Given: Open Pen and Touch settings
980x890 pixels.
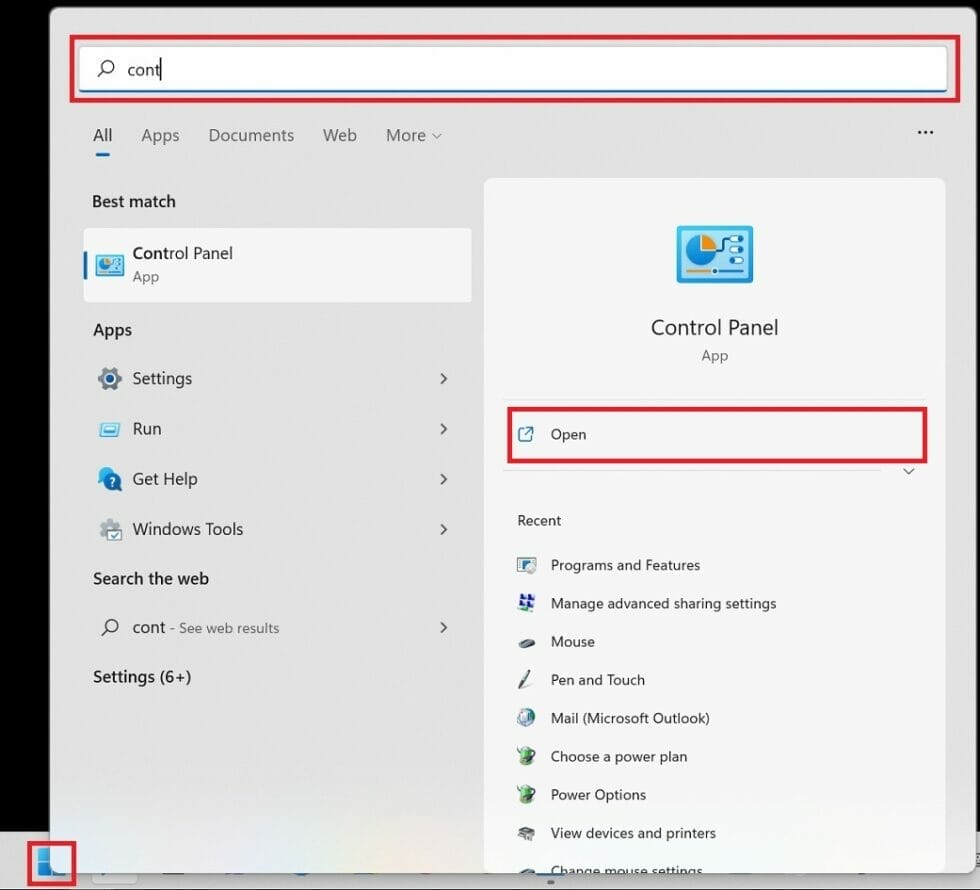Looking at the screenshot, I should click(597, 680).
